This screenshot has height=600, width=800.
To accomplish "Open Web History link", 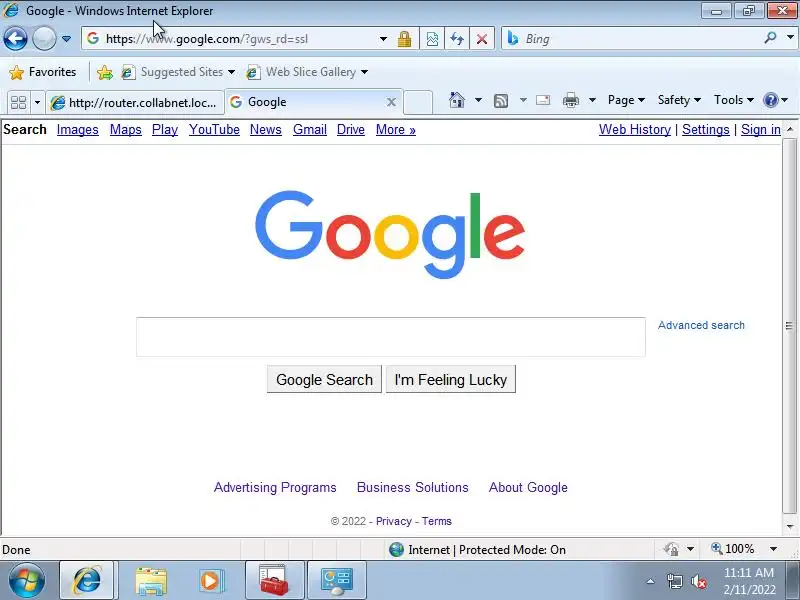I will [x=635, y=130].
